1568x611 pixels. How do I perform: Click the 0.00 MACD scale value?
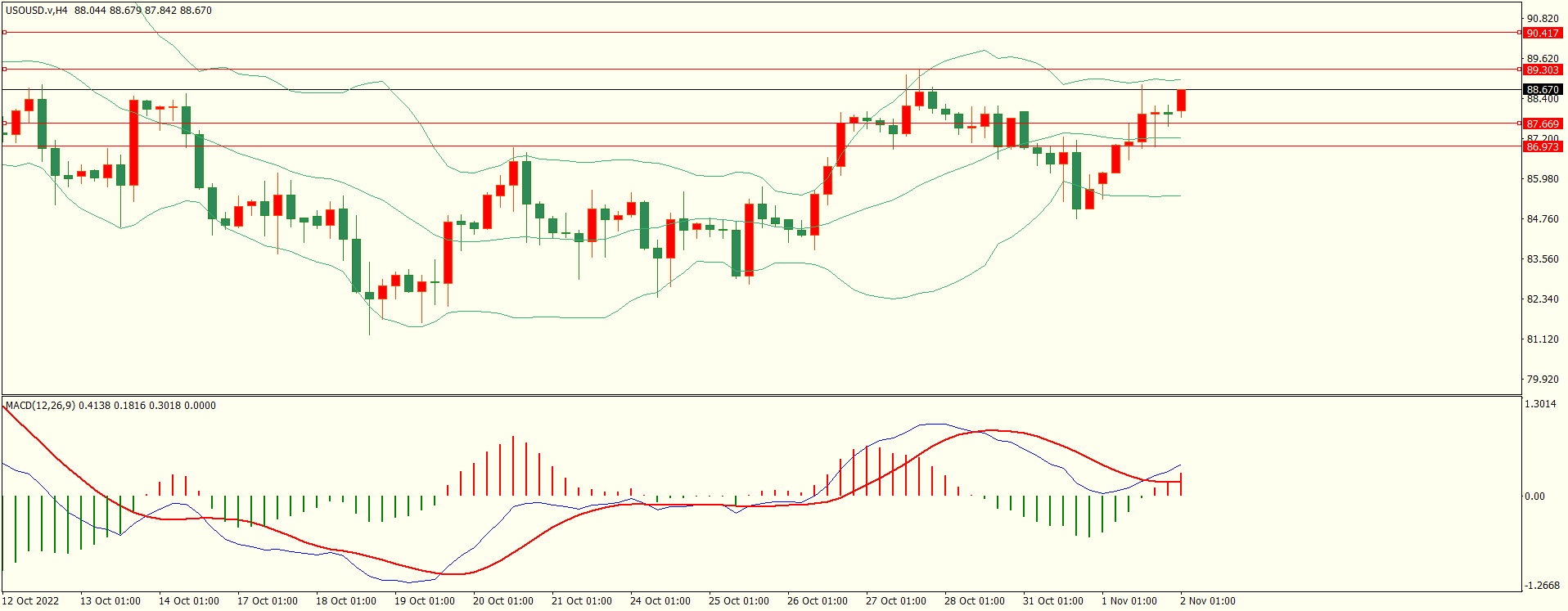1534,496
